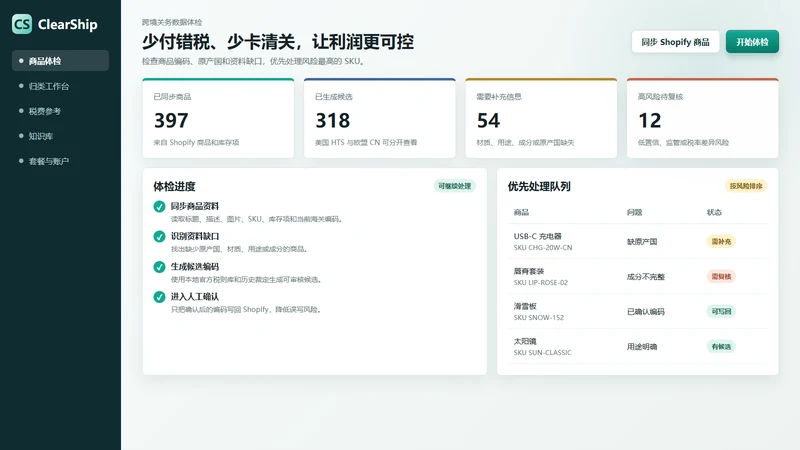Image resolution: width=800 pixels, height=450 pixels.
Task: Click the 用途明确 issue cell
Action: 642,346
